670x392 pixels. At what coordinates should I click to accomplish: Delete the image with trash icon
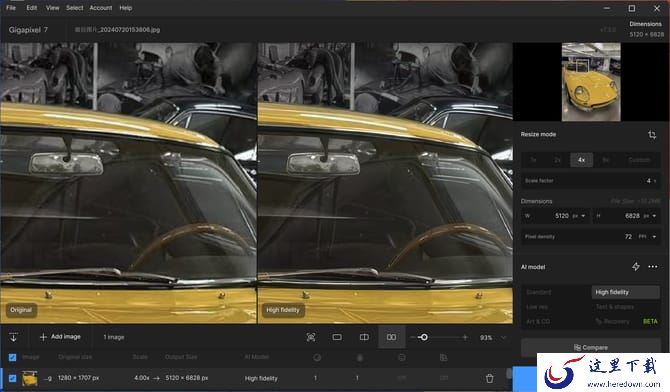[490, 378]
